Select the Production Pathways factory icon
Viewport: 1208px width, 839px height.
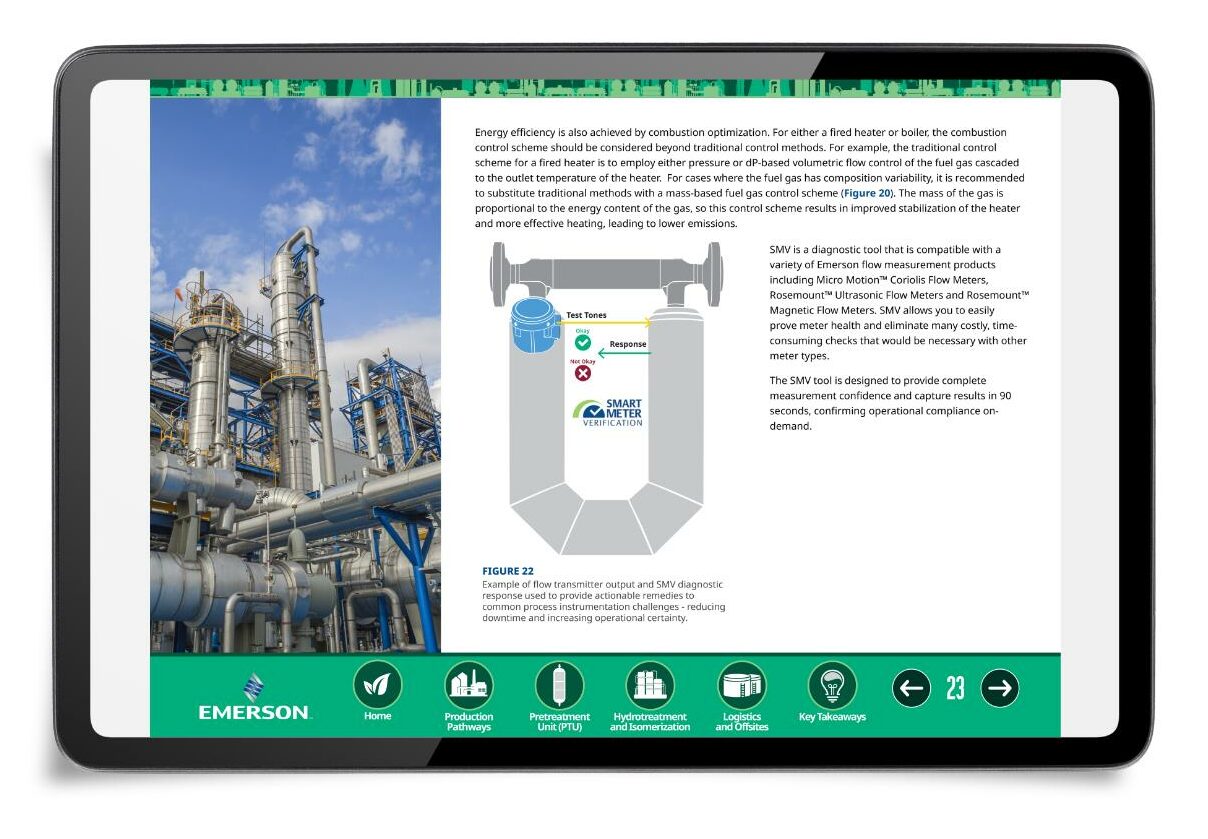[469, 685]
